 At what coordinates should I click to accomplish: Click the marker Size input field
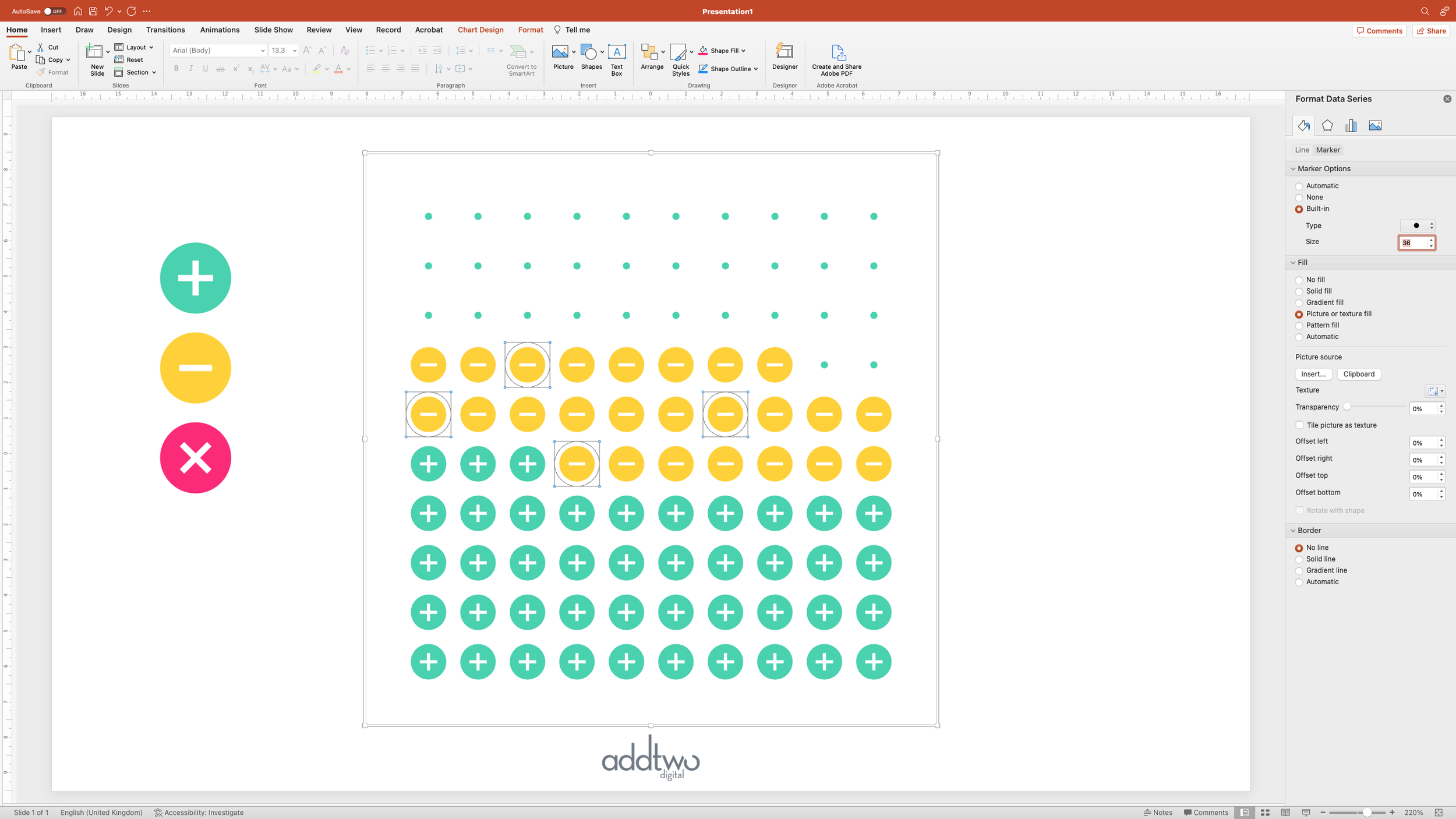point(1412,242)
